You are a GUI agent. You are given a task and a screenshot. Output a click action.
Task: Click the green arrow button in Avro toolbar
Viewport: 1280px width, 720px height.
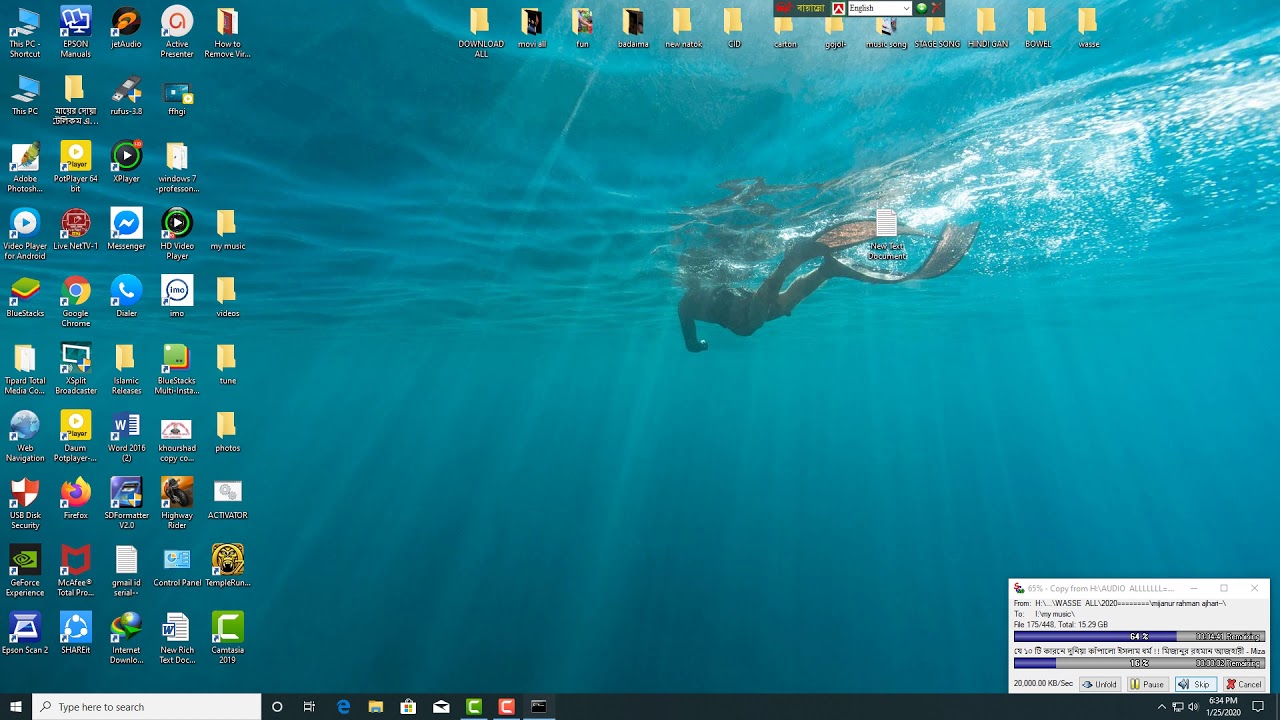(921, 8)
